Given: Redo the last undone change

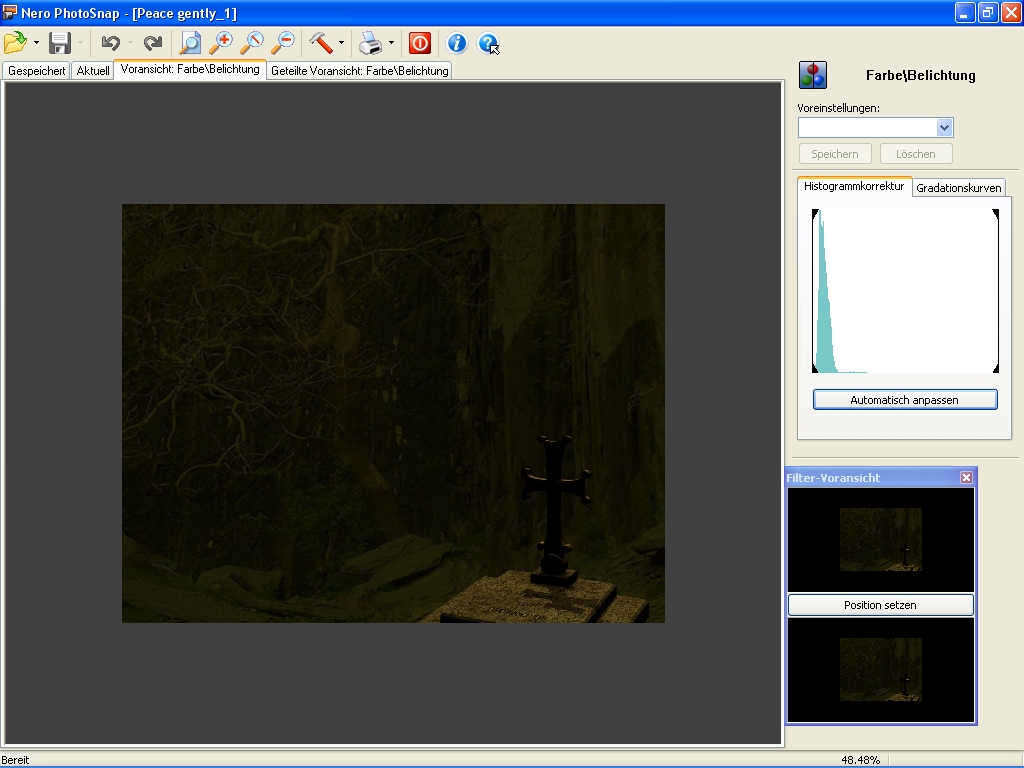Looking at the screenshot, I should [x=153, y=43].
